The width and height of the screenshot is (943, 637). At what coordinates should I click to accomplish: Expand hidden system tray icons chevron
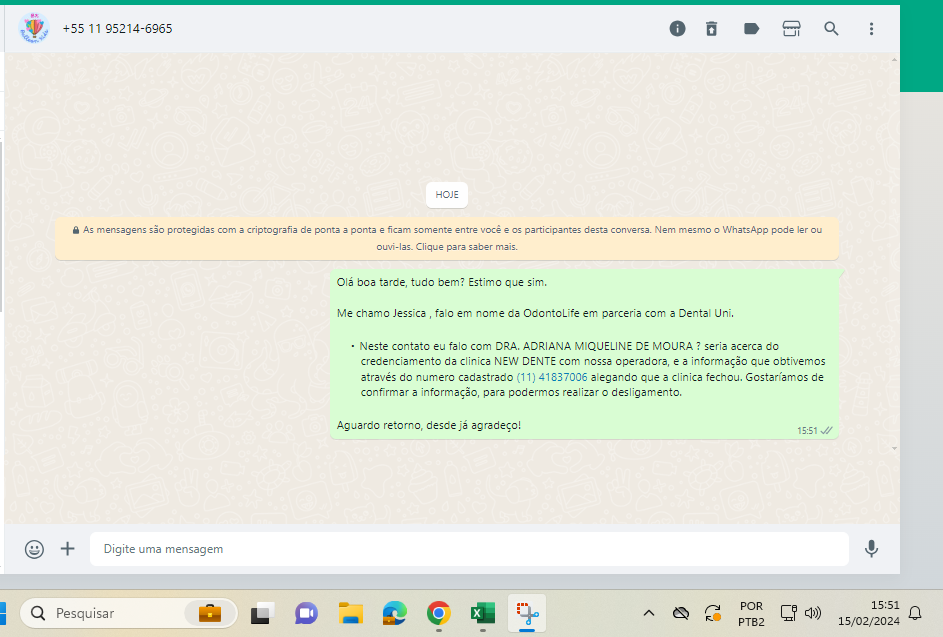click(649, 613)
